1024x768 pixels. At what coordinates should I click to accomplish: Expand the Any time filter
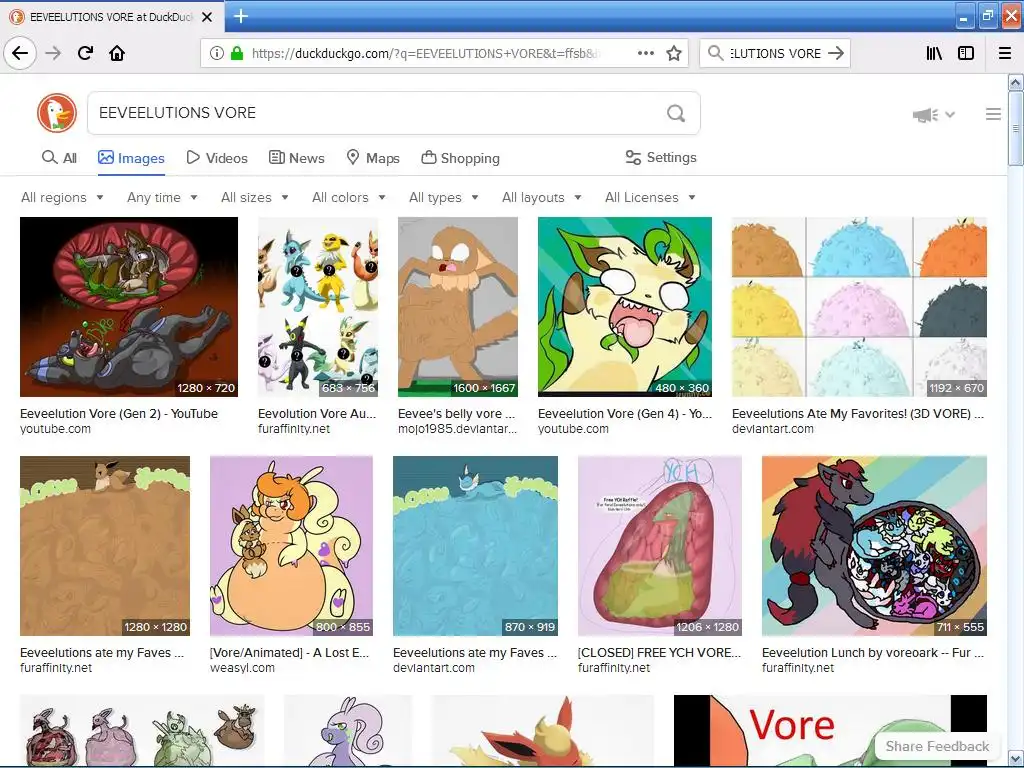162,197
